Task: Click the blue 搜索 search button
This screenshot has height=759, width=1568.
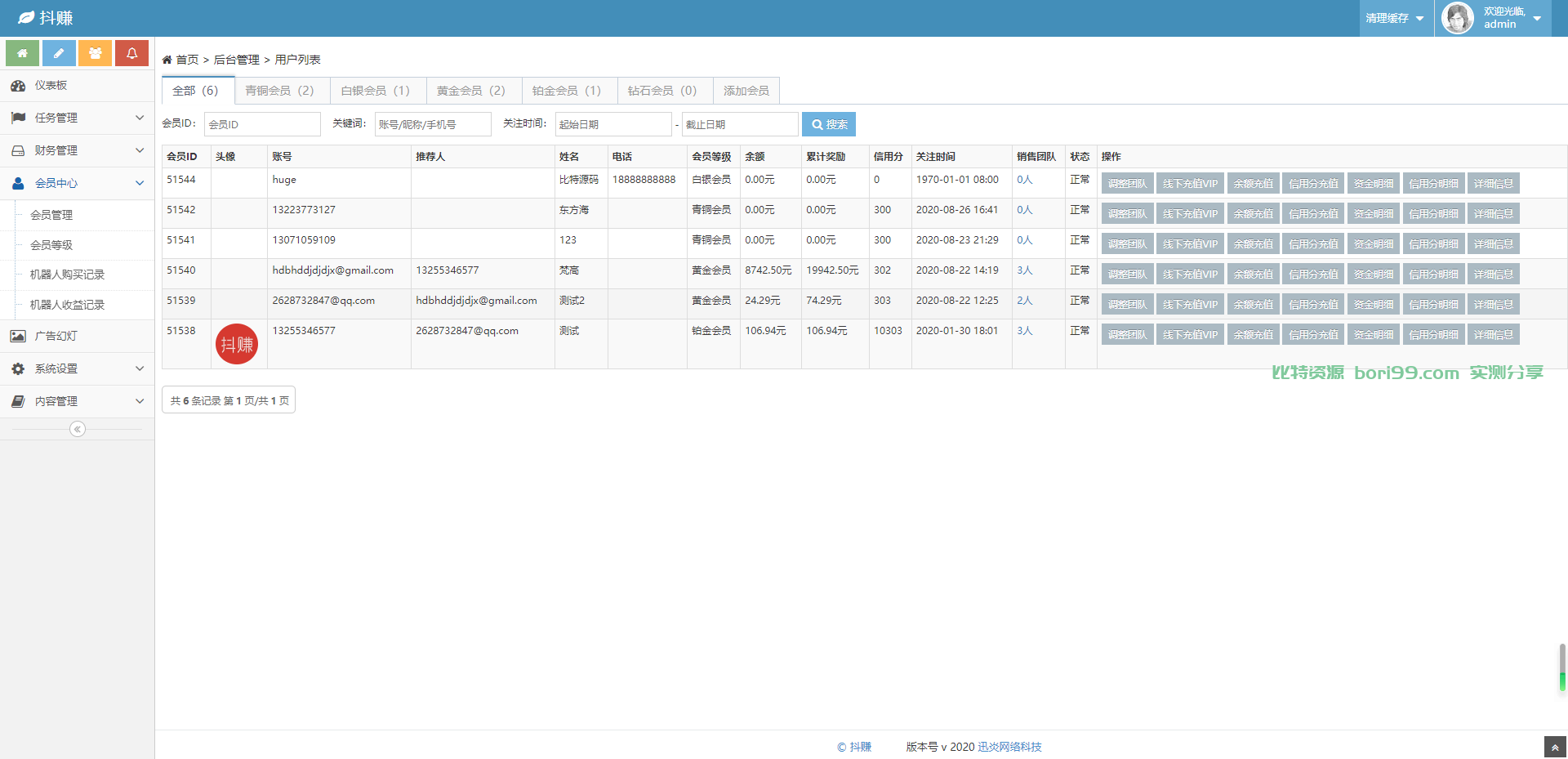Action: click(829, 124)
